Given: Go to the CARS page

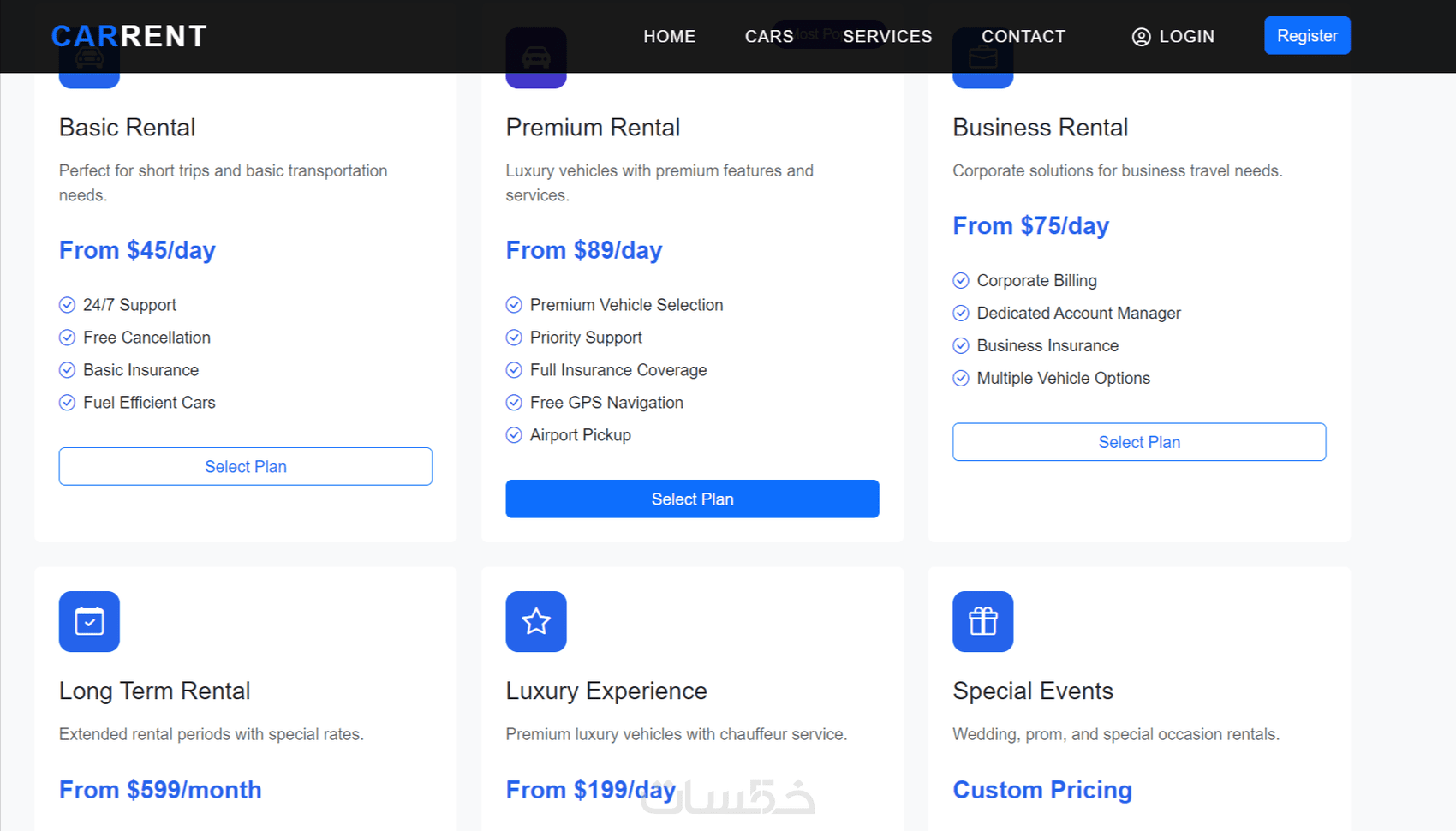Looking at the screenshot, I should click(x=768, y=37).
